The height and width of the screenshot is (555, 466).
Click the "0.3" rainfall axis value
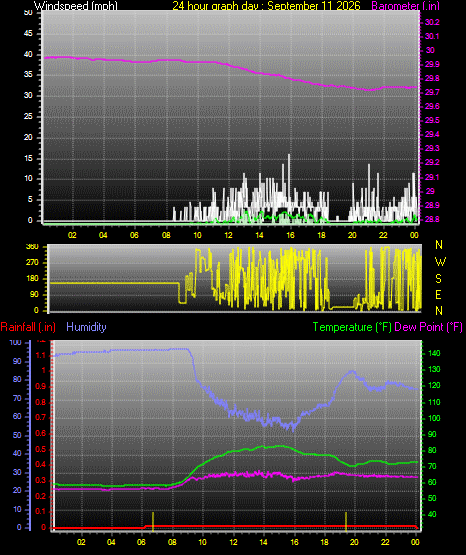tap(41, 481)
